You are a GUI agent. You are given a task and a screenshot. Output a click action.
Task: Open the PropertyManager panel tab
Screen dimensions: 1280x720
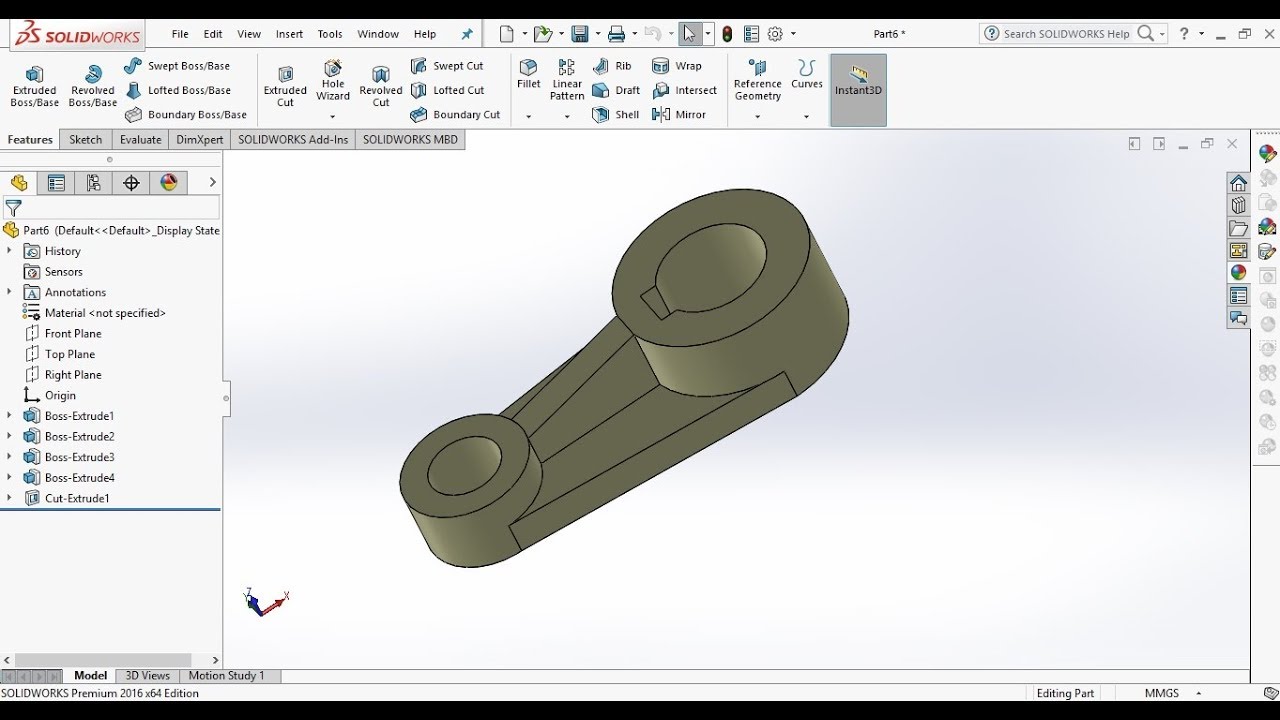point(56,183)
